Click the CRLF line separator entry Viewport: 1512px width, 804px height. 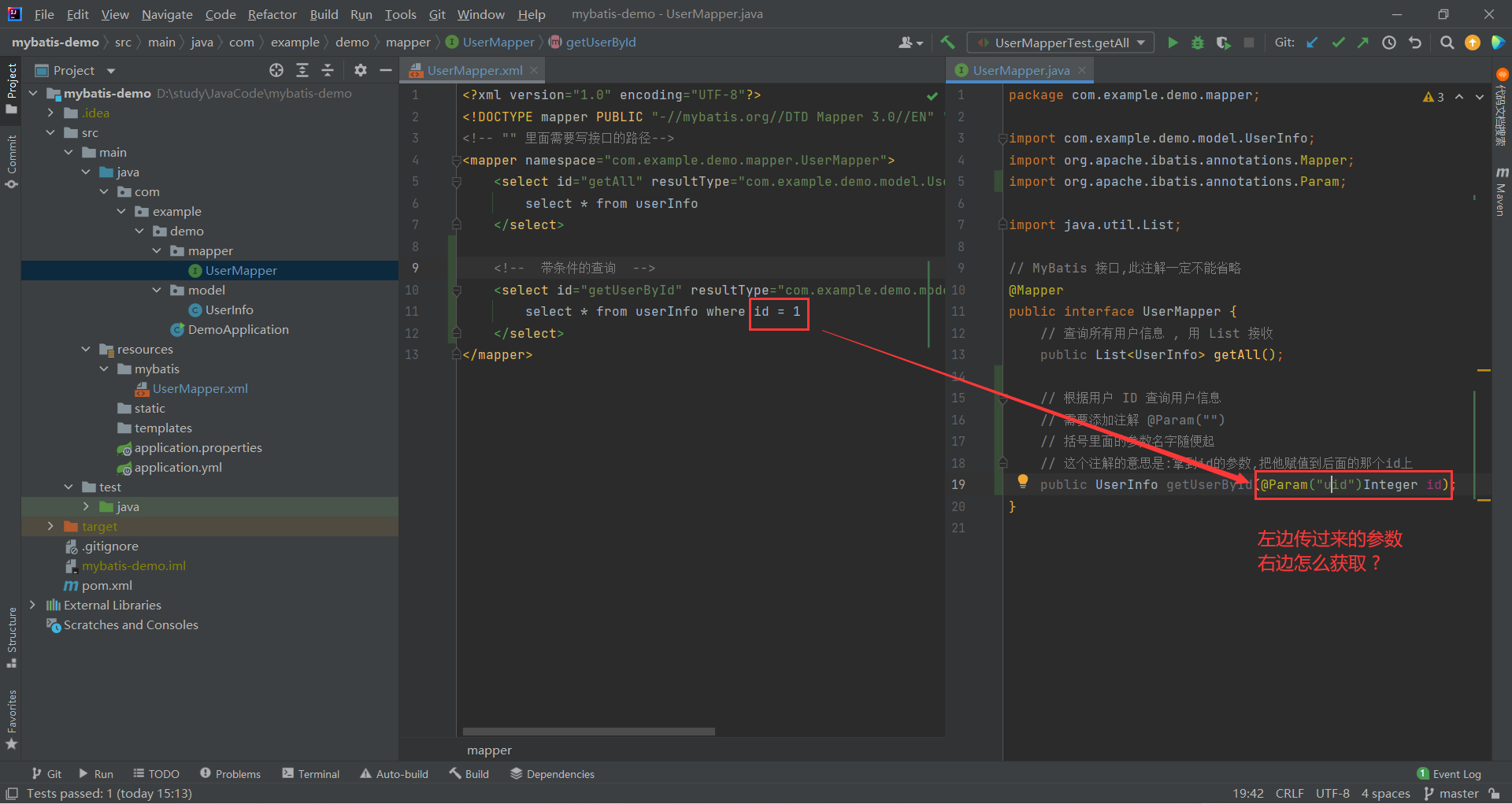1290,794
